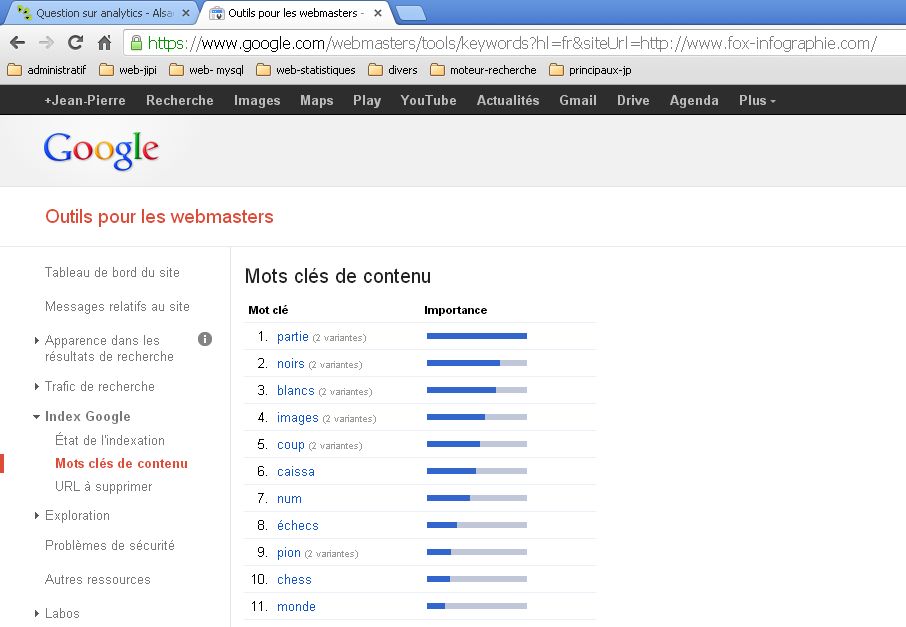Image resolution: width=906 pixels, height=627 pixels.
Task: Open a new browser tab
Action: tap(411, 13)
